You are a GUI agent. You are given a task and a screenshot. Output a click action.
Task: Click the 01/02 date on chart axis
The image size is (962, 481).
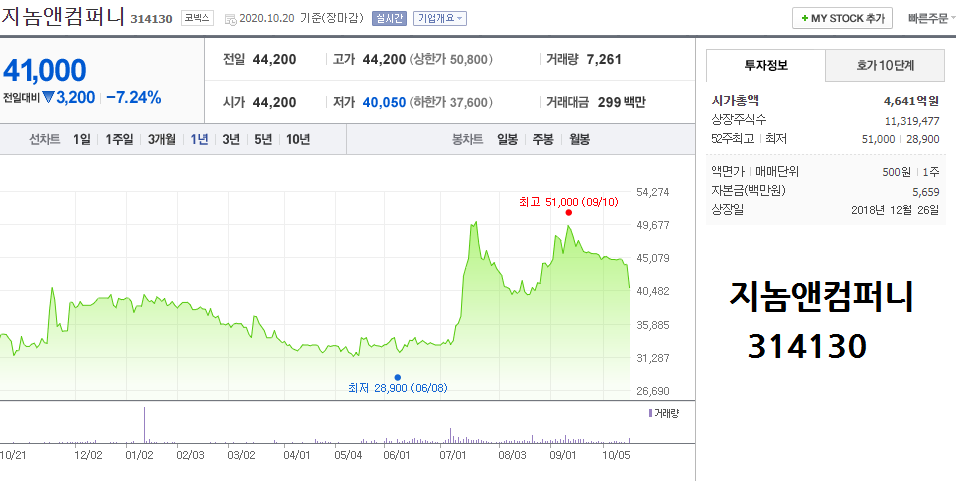(139, 455)
